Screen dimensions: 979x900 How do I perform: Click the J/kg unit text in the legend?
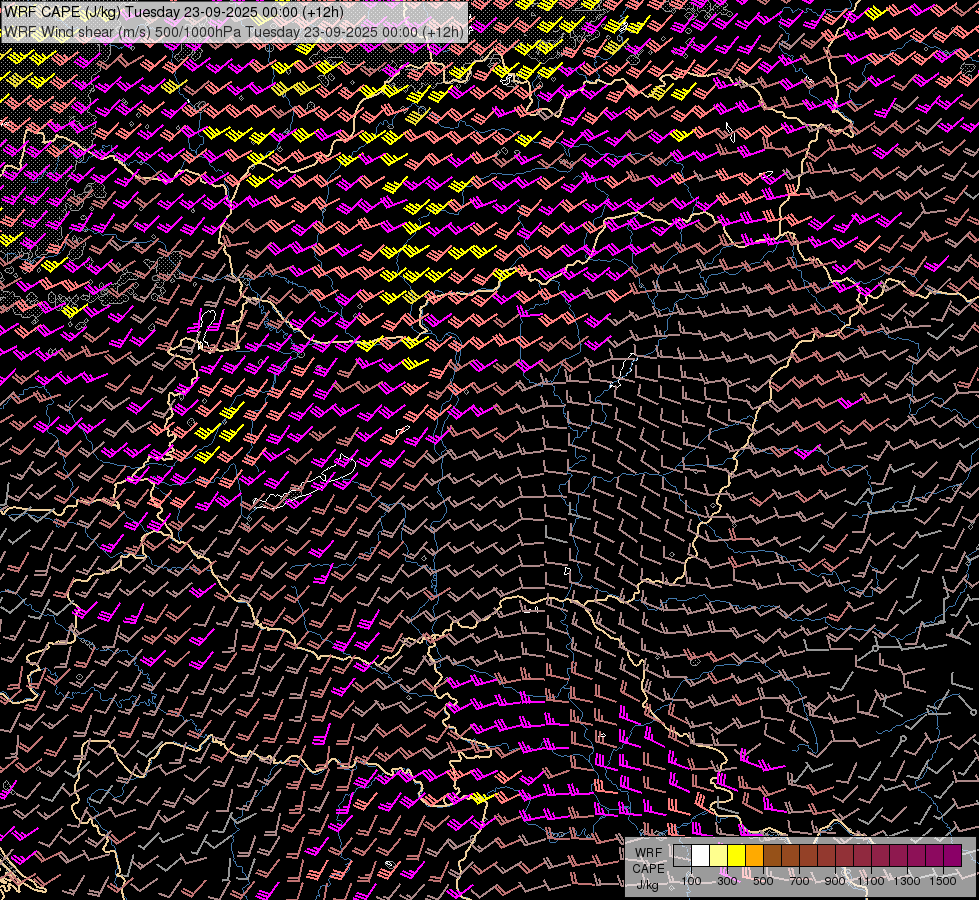(x=648, y=884)
